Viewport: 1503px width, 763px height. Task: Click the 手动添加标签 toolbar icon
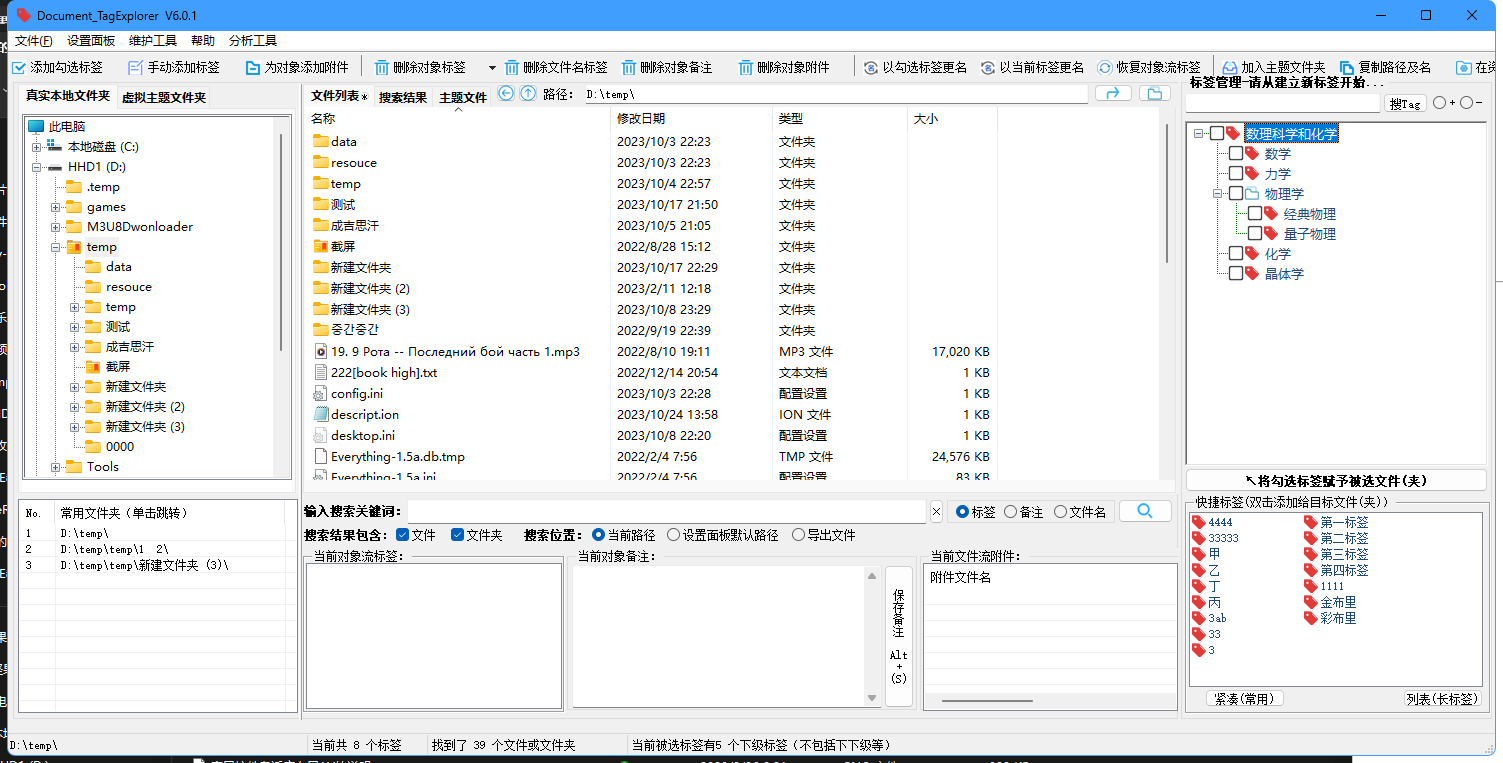[x=136, y=67]
